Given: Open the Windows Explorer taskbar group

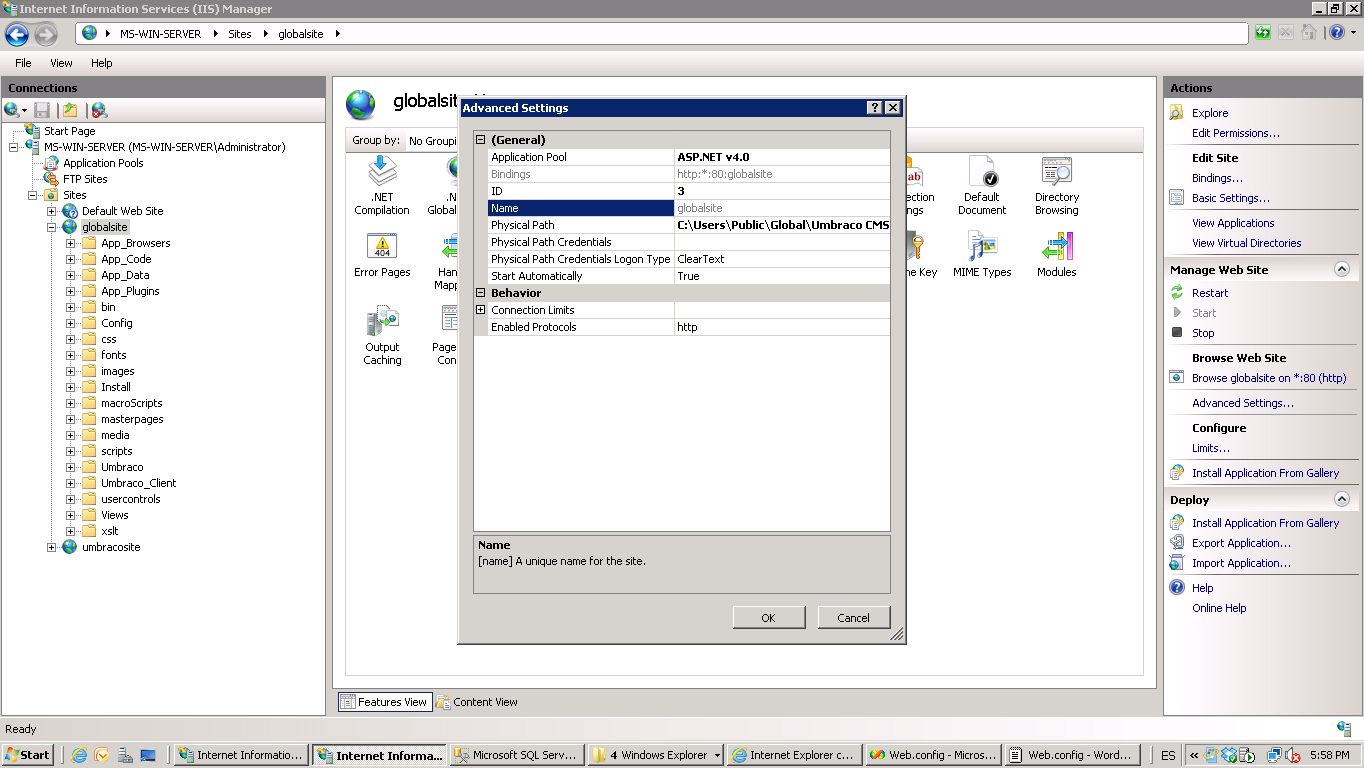Looking at the screenshot, I should pos(657,755).
